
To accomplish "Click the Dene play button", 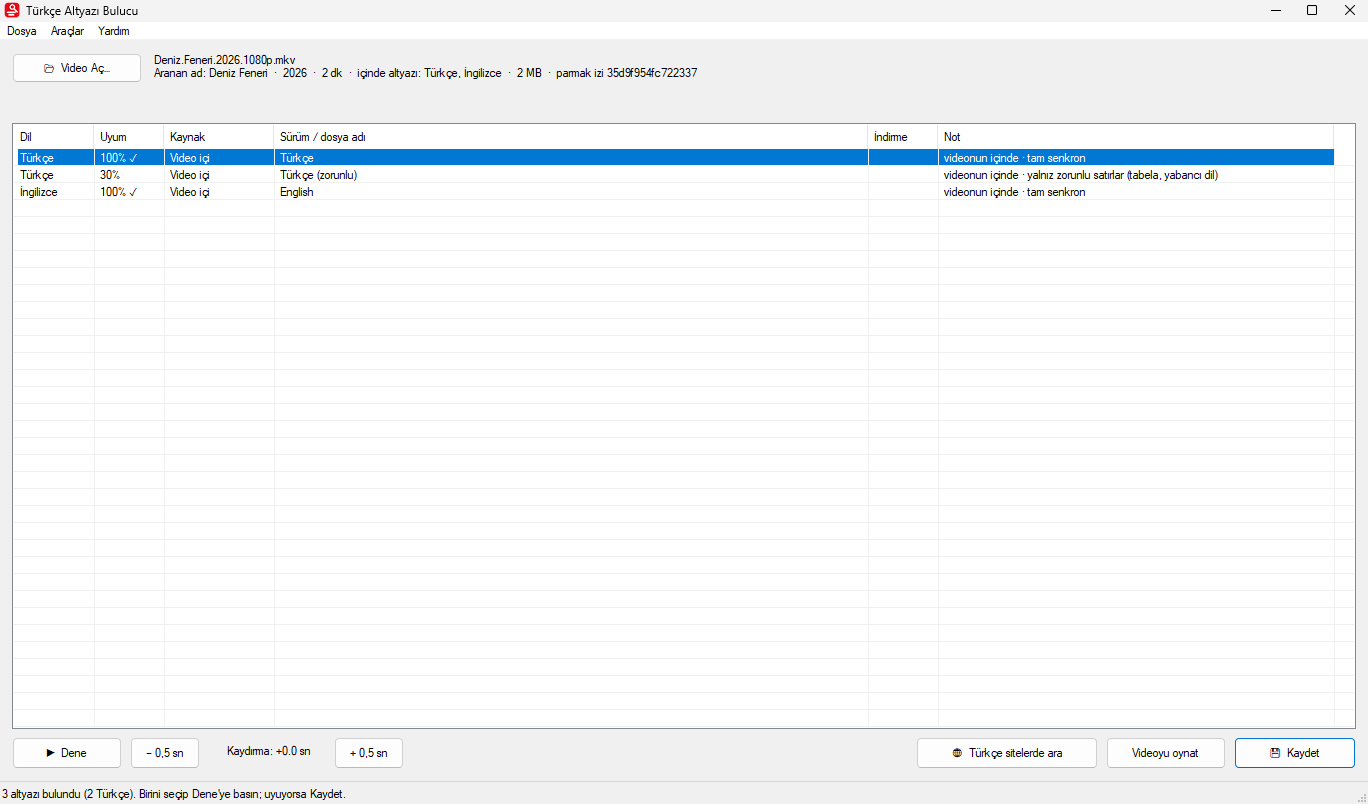I will [67, 753].
